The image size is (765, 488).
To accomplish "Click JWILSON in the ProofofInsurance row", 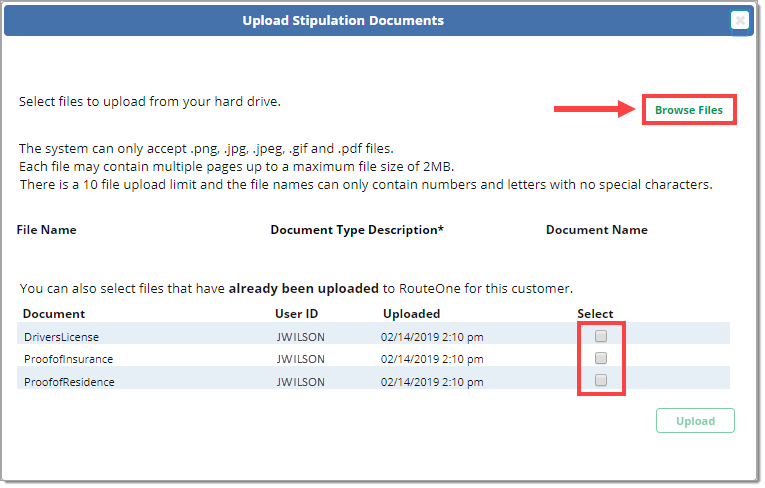I will 300,359.
